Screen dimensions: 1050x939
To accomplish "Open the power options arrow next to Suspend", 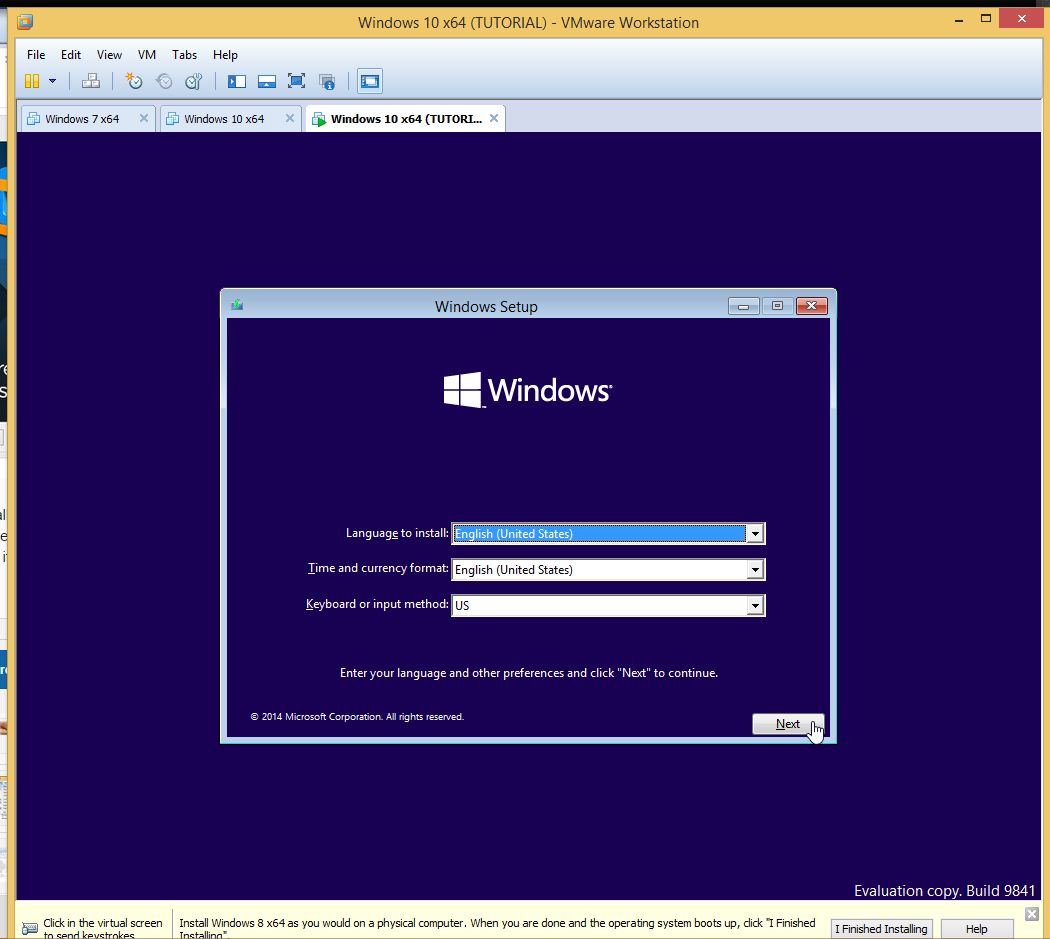I will tap(52, 82).
